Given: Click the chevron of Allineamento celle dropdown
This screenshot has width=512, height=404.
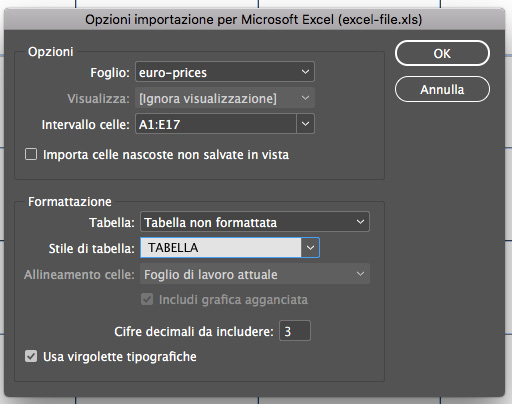Looking at the screenshot, I should 360,274.
